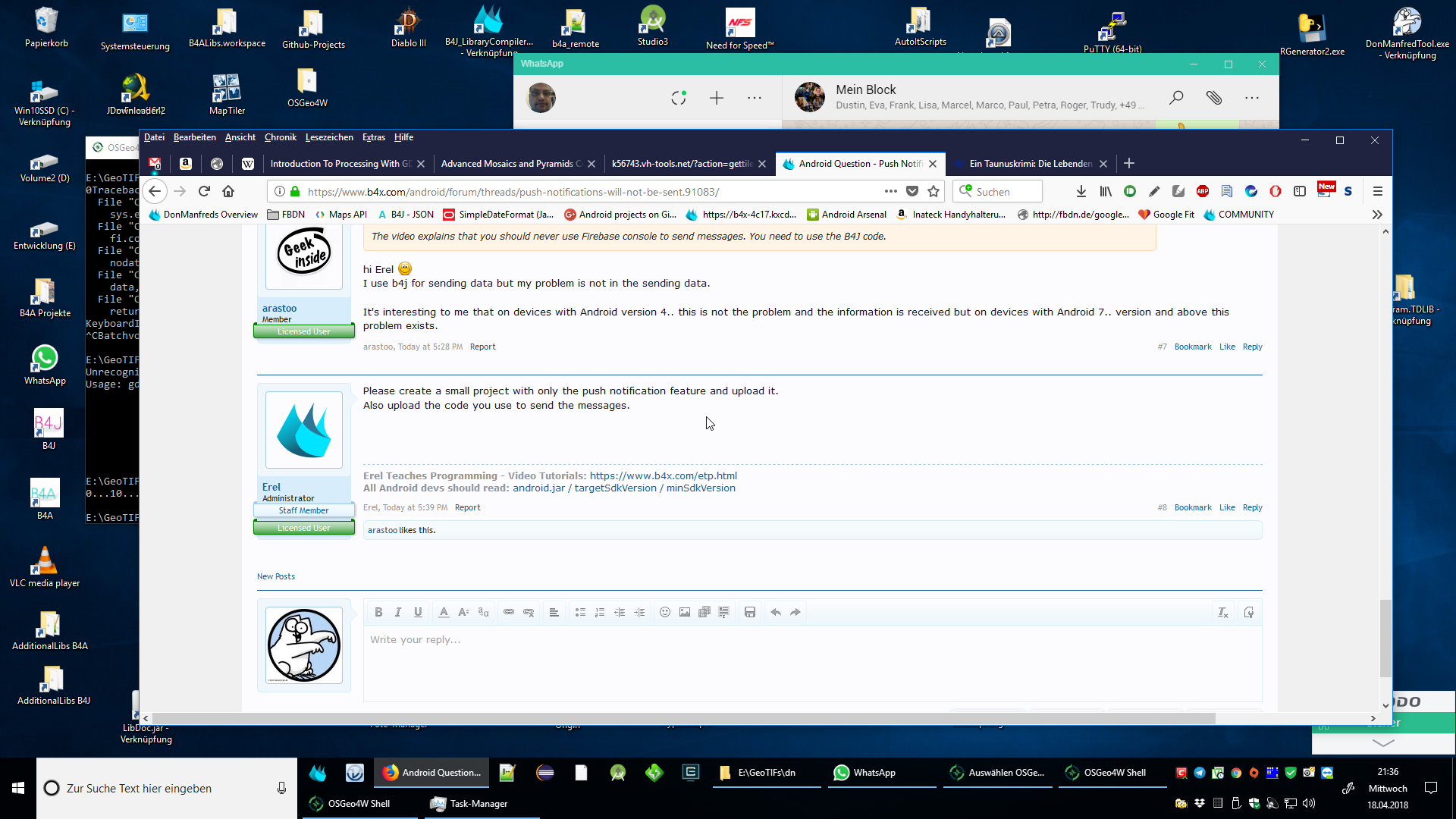Click the remove formatting icon
This screenshot has width=1456, height=819.
(x=1222, y=612)
